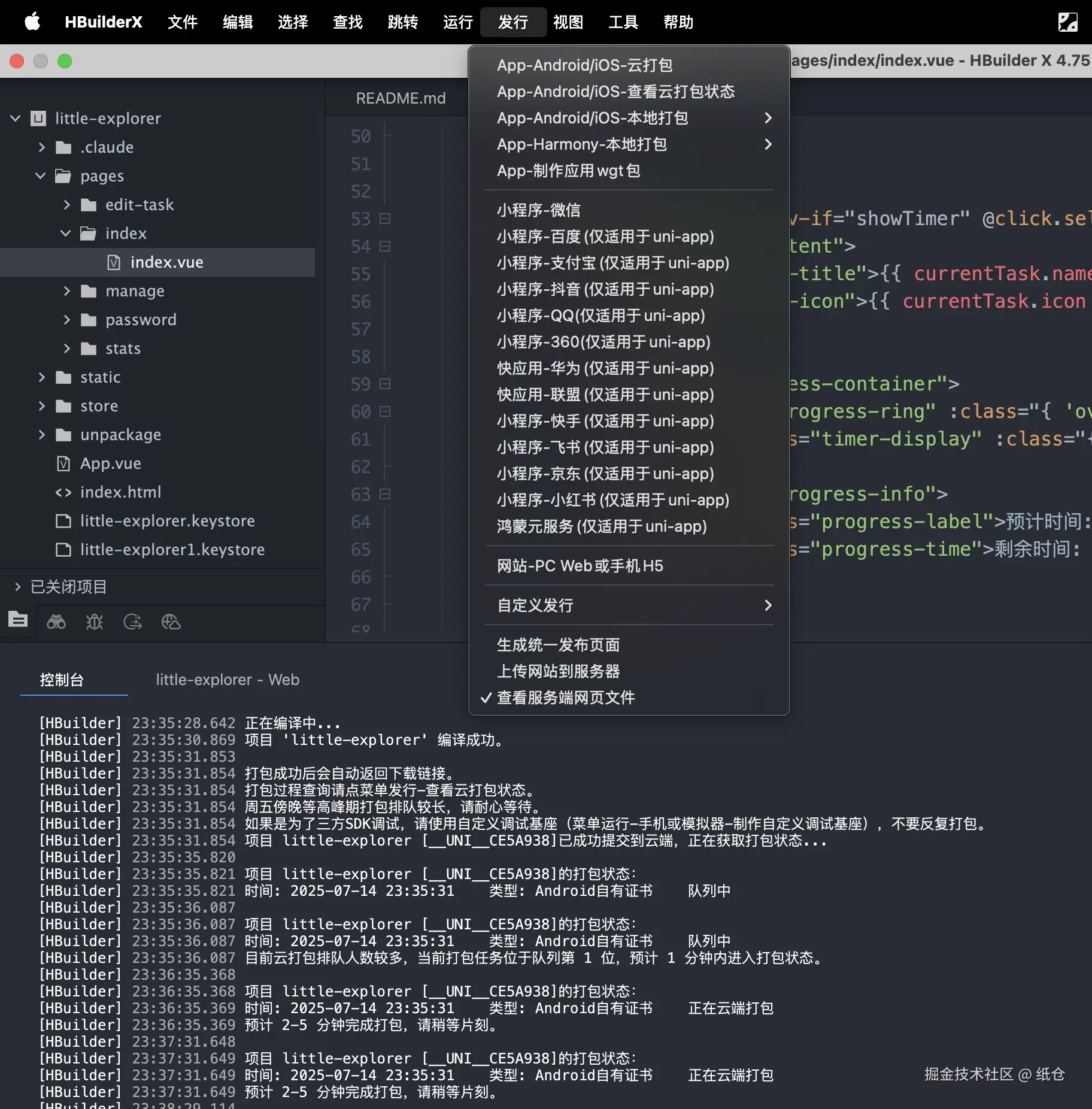This screenshot has height=1109, width=1092.
Task: Click the static folder icon
Action: click(63, 377)
